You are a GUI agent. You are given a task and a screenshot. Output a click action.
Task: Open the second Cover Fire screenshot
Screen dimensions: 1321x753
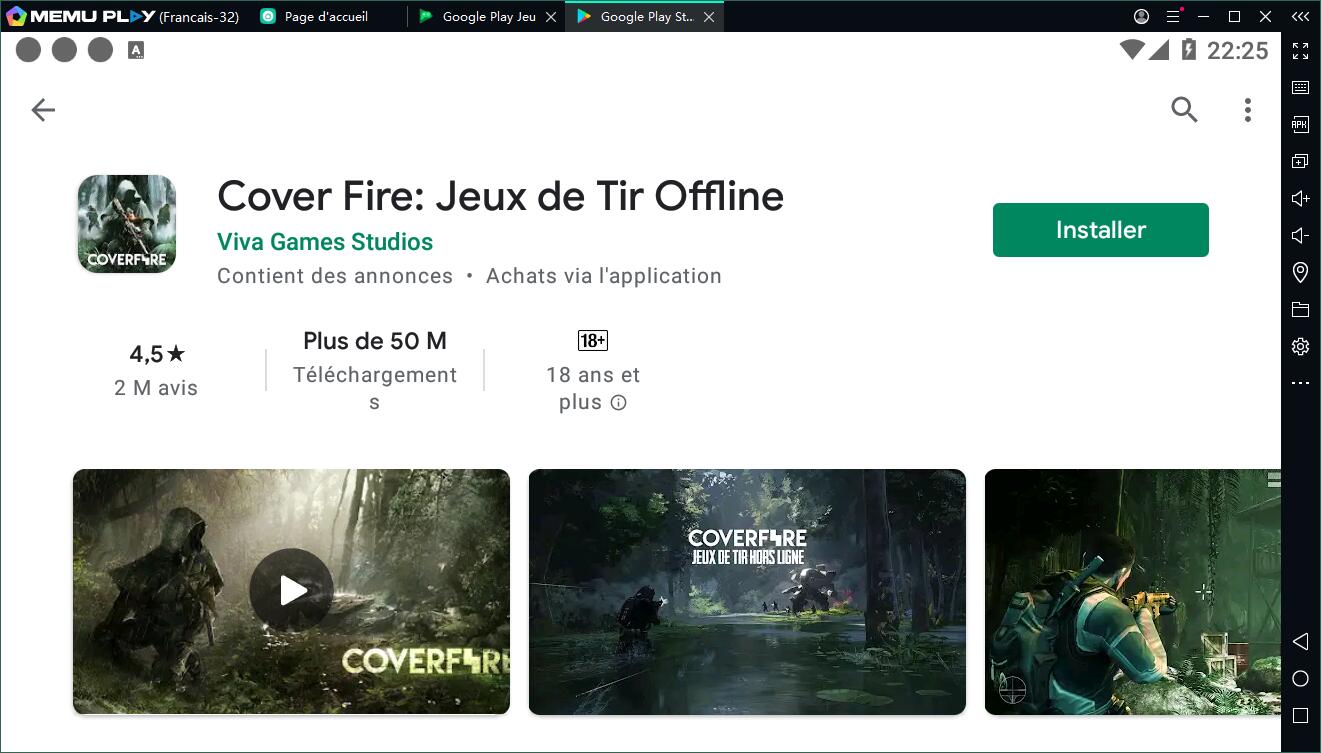coord(747,592)
